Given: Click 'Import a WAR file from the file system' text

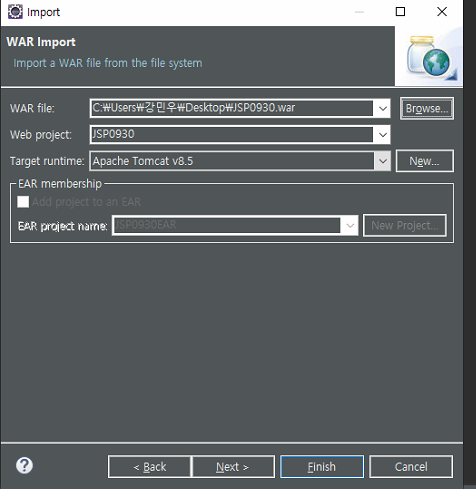Looking at the screenshot, I should pos(108,63).
